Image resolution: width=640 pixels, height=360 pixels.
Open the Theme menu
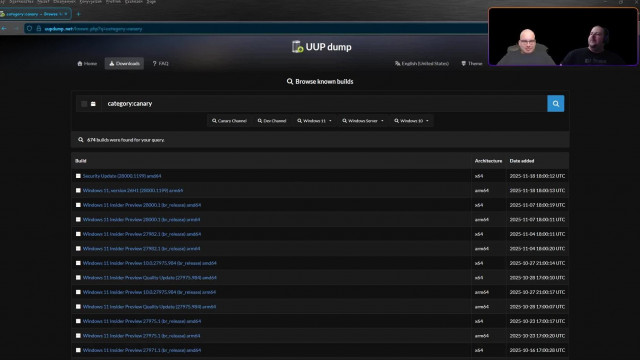point(471,63)
